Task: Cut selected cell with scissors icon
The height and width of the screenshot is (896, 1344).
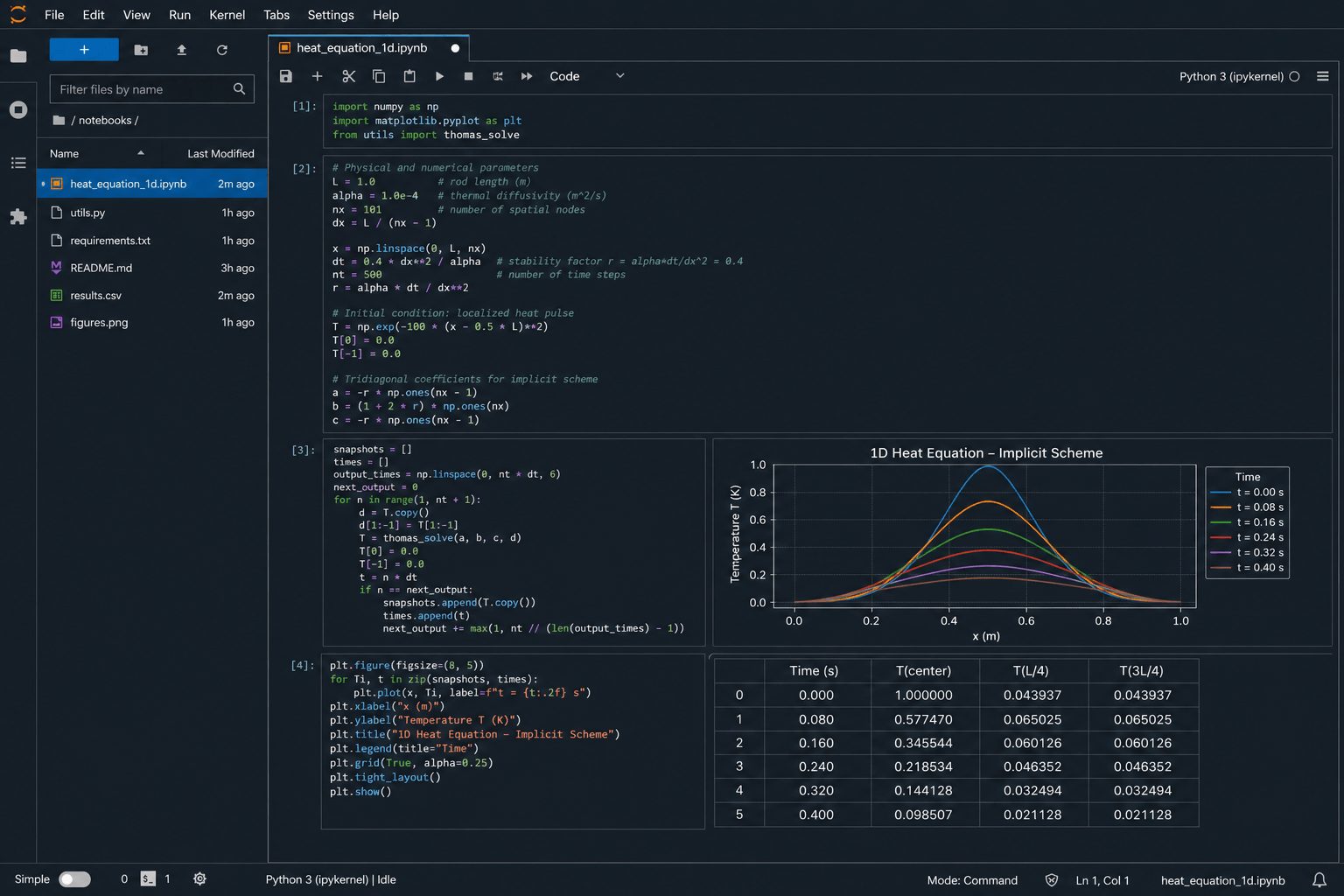Action: [349, 76]
